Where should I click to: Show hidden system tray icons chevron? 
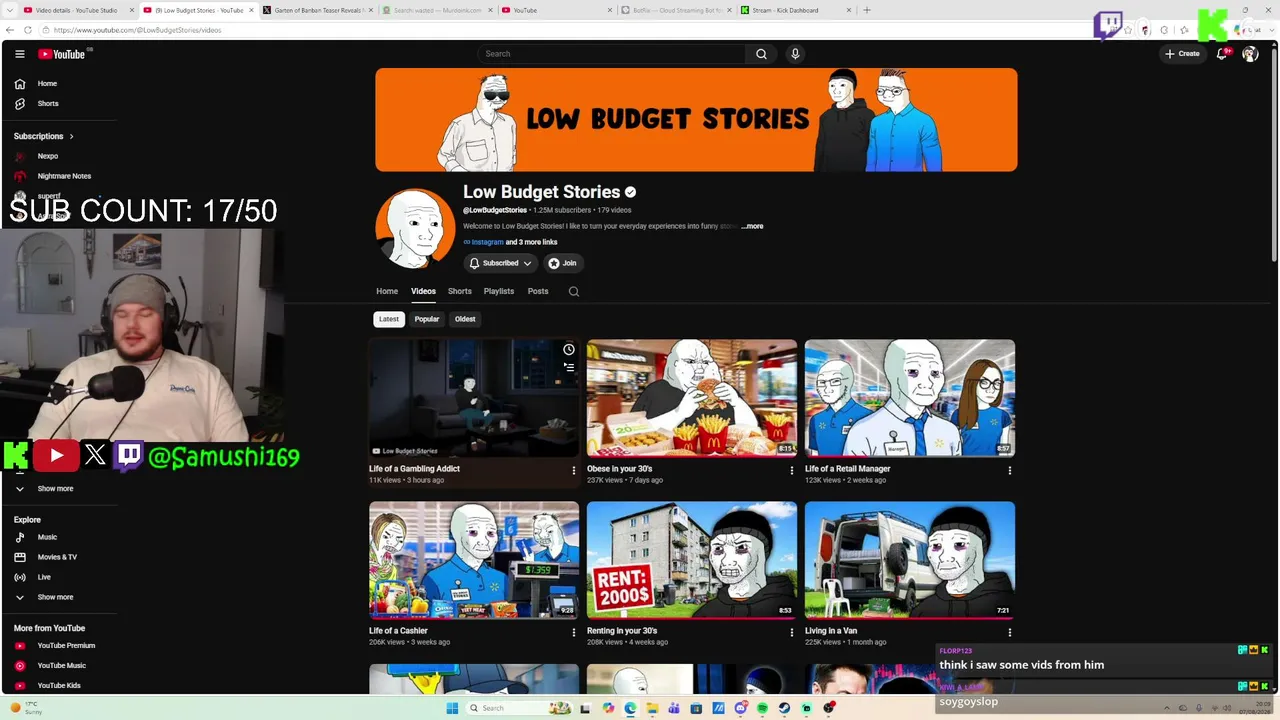point(1166,708)
